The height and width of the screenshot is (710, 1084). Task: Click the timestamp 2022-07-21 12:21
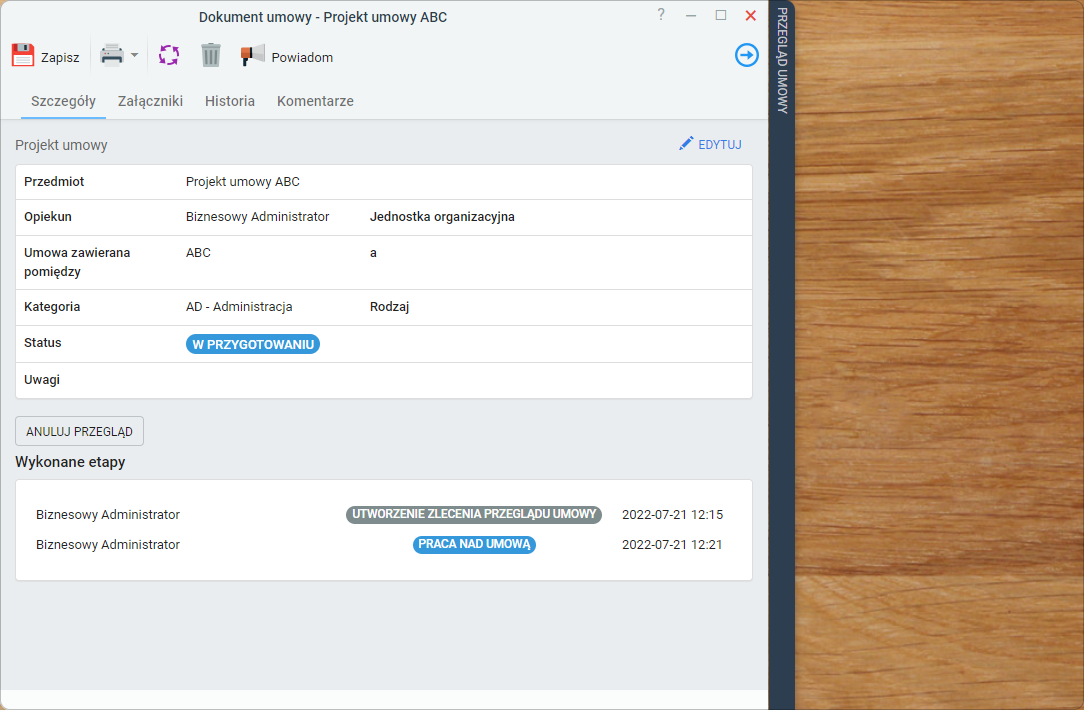point(672,545)
